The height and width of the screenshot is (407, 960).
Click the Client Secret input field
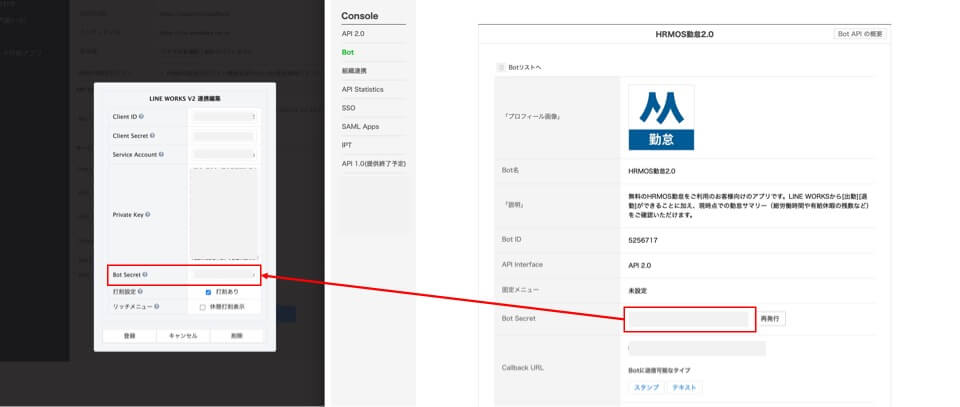224,136
